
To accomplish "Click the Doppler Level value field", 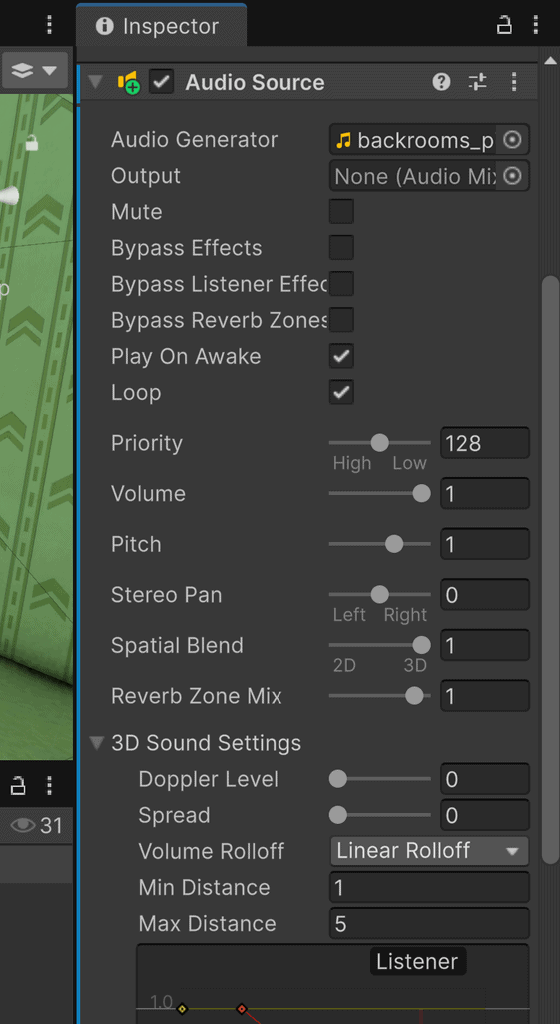I will 485,778.
